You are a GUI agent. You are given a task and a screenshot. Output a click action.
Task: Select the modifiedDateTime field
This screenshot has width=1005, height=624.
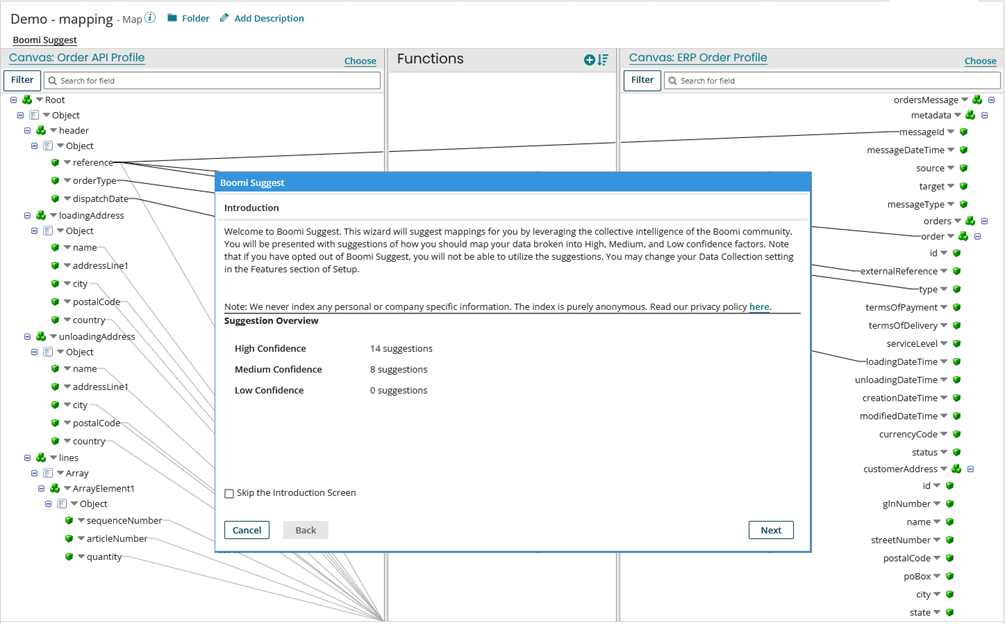[x=898, y=416]
